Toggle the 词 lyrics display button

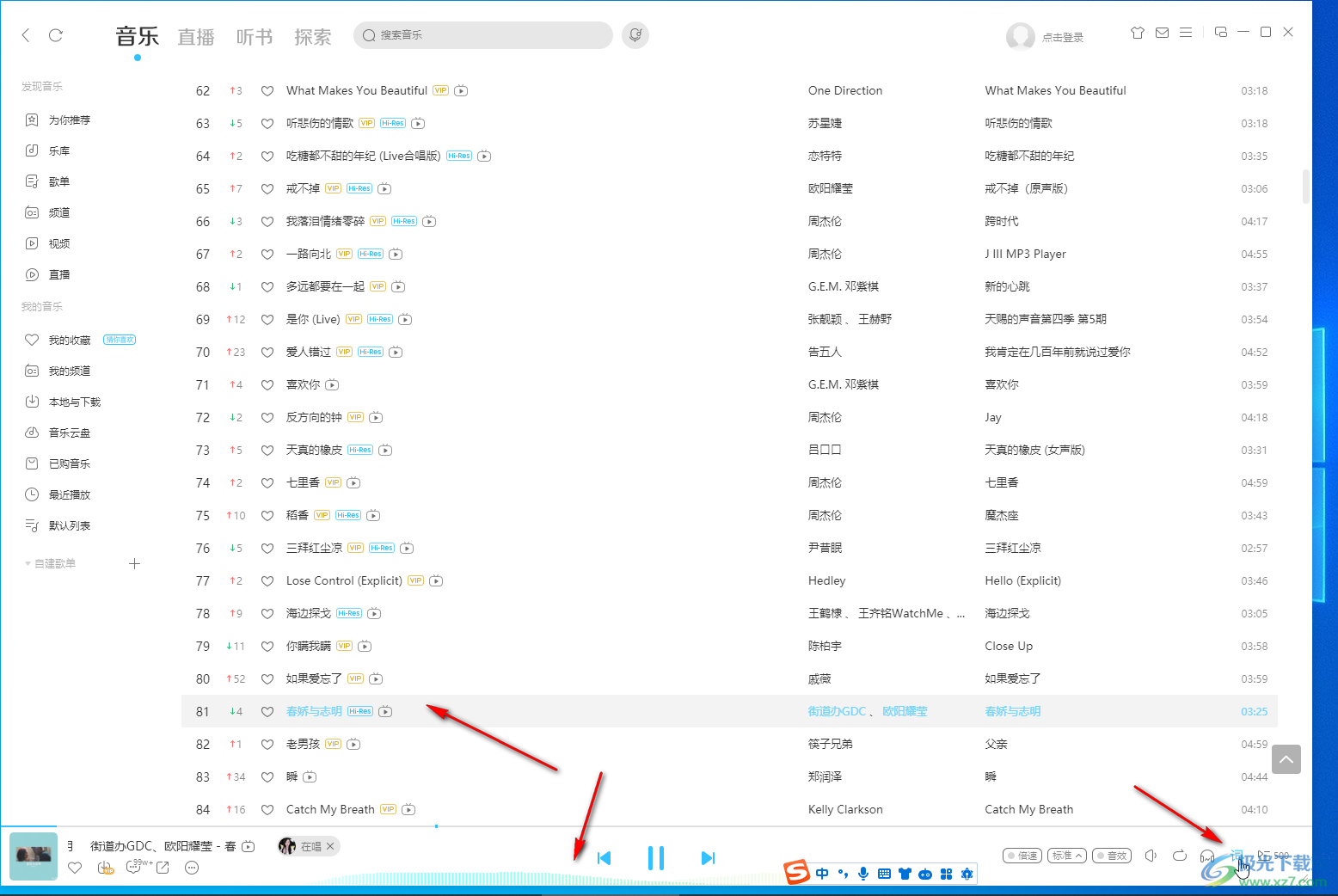pyautogui.click(x=1237, y=856)
